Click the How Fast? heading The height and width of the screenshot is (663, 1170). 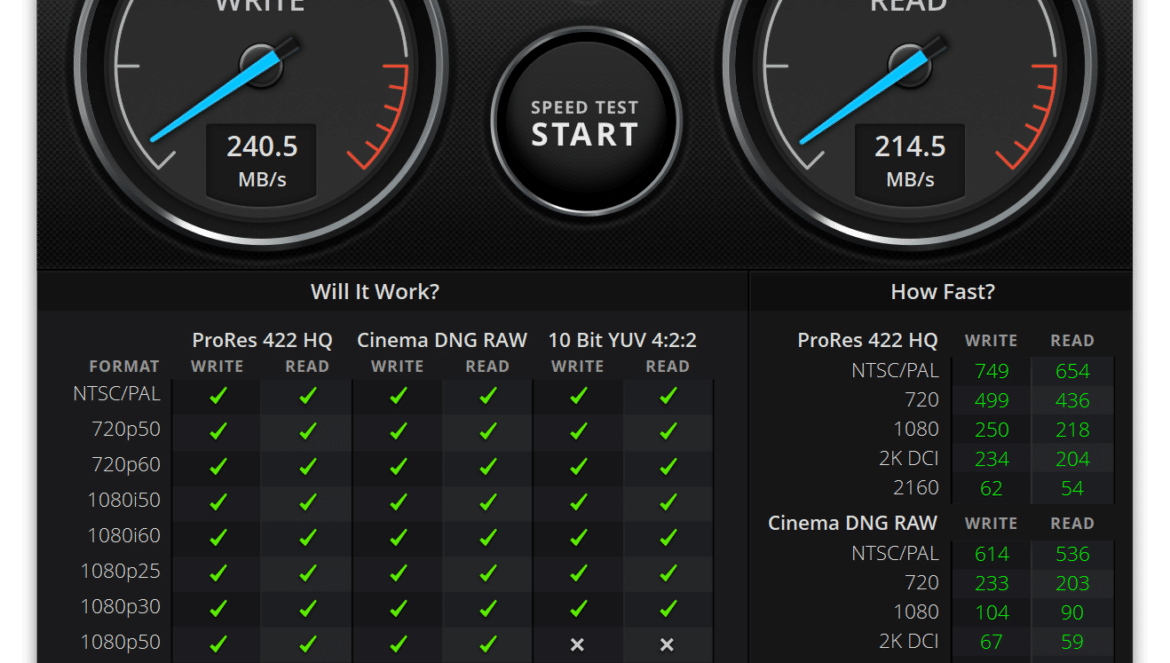942,292
